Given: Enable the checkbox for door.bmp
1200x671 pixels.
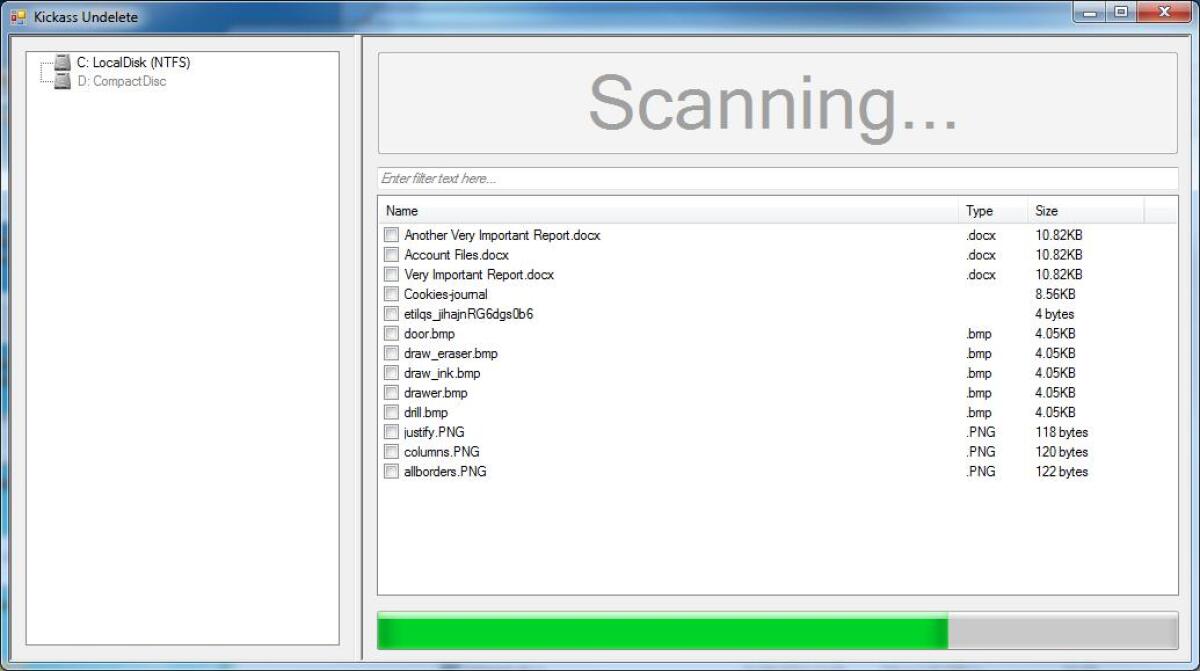Looking at the screenshot, I should (x=391, y=334).
